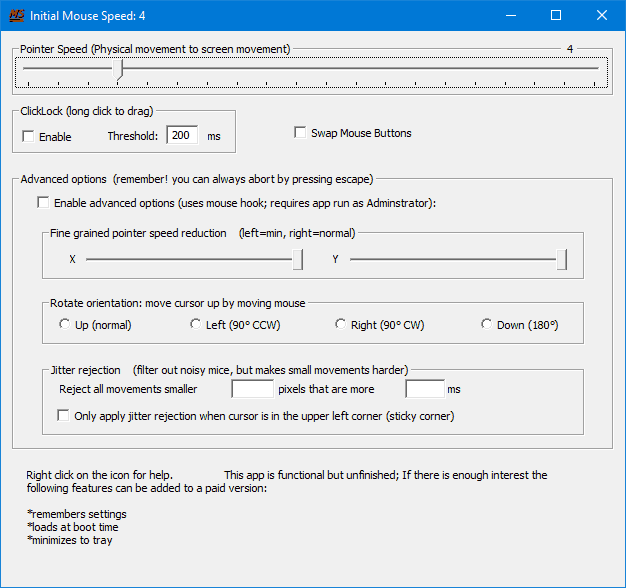Click the X speed reduction slider thumb
This screenshot has width=626, height=588.
point(298,259)
